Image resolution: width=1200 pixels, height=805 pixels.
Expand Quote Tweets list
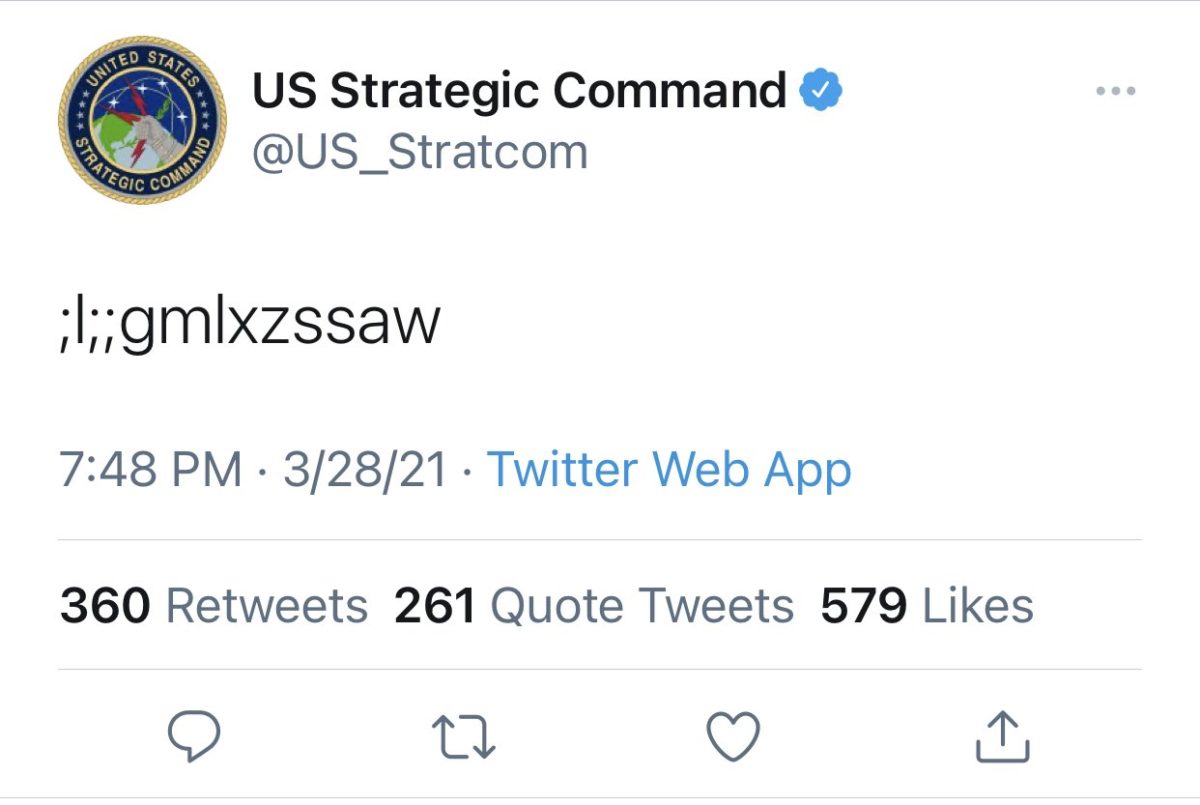(x=594, y=604)
